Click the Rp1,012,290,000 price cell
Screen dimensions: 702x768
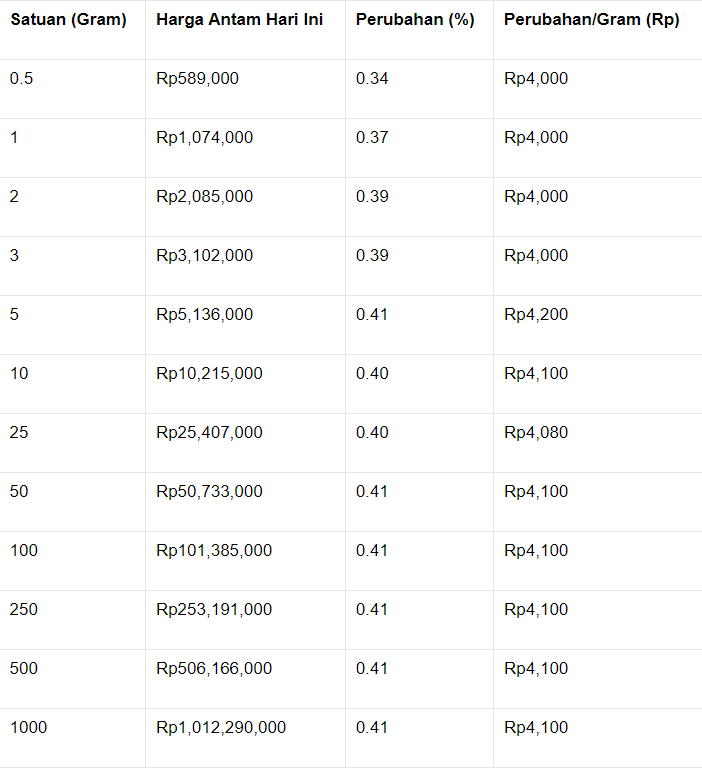[220, 728]
